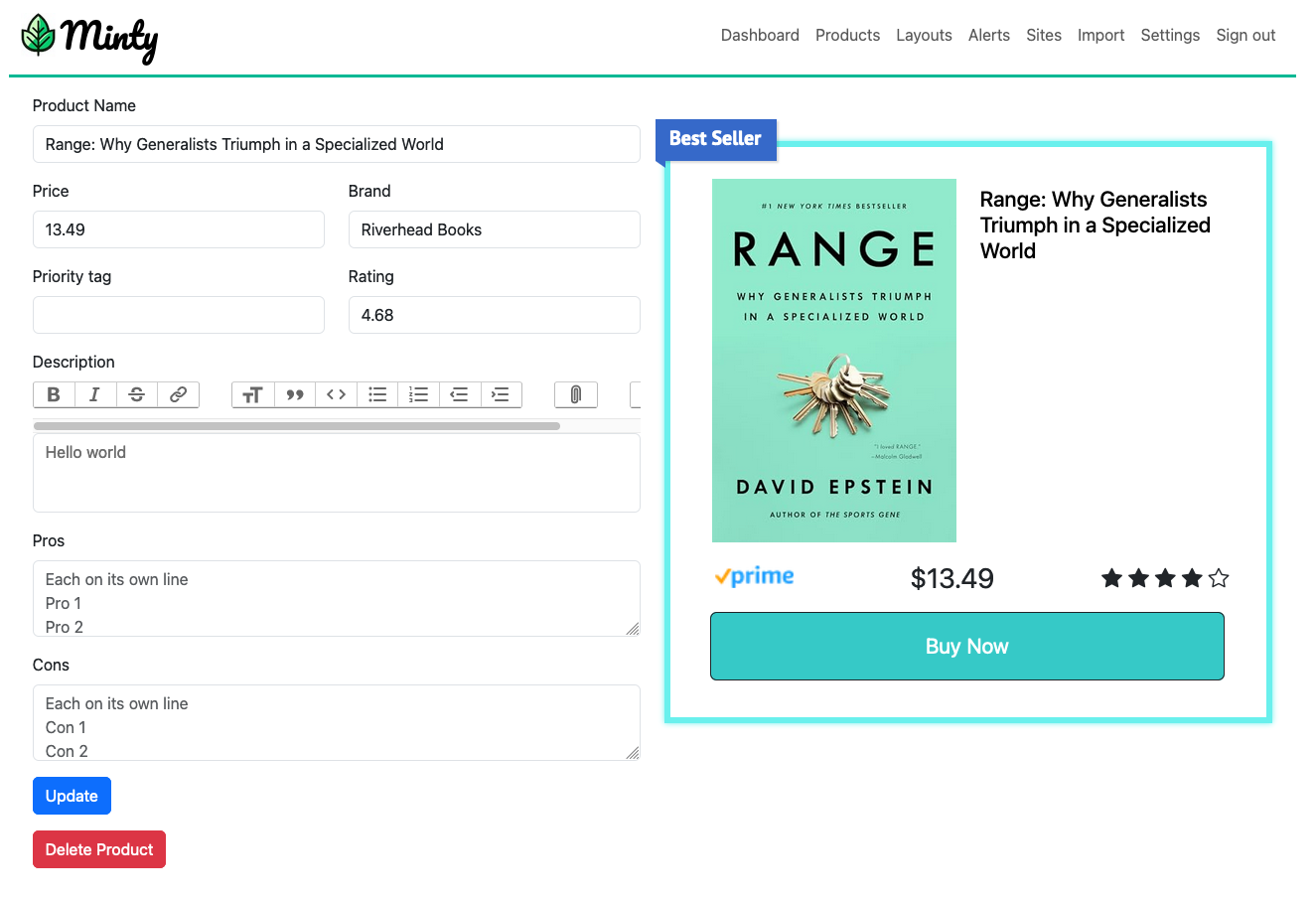This screenshot has width=1316, height=901.
Task: Attach a file with paperclip
Action: coord(576,394)
